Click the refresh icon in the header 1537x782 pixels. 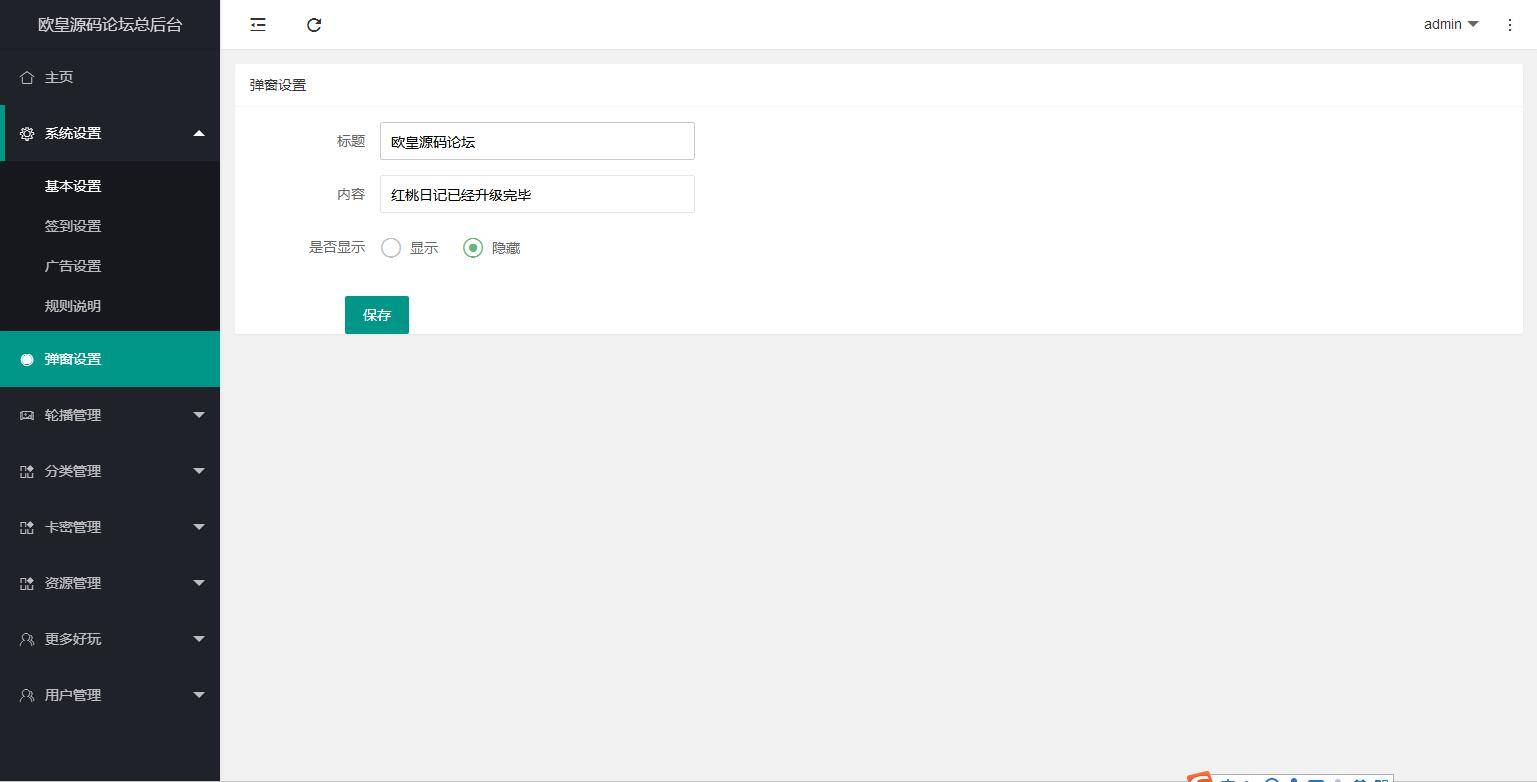[314, 25]
